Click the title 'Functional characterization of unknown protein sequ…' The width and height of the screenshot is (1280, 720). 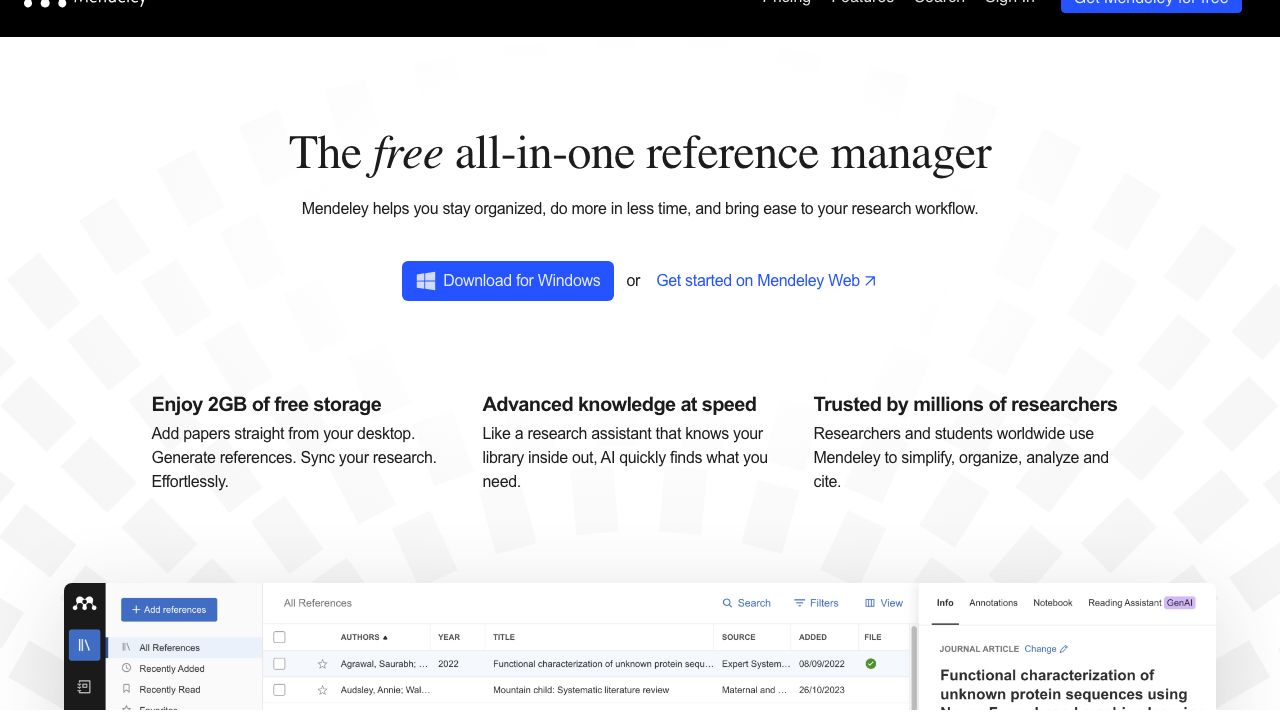coord(603,663)
